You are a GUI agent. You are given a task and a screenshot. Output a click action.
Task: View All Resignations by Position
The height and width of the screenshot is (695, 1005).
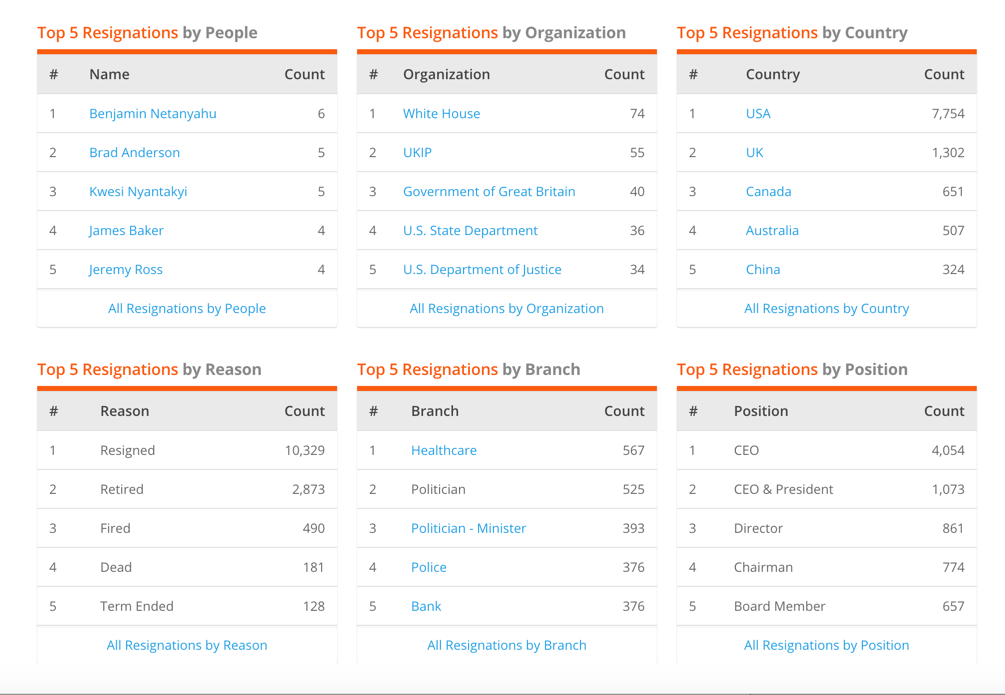[x=827, y=646]
